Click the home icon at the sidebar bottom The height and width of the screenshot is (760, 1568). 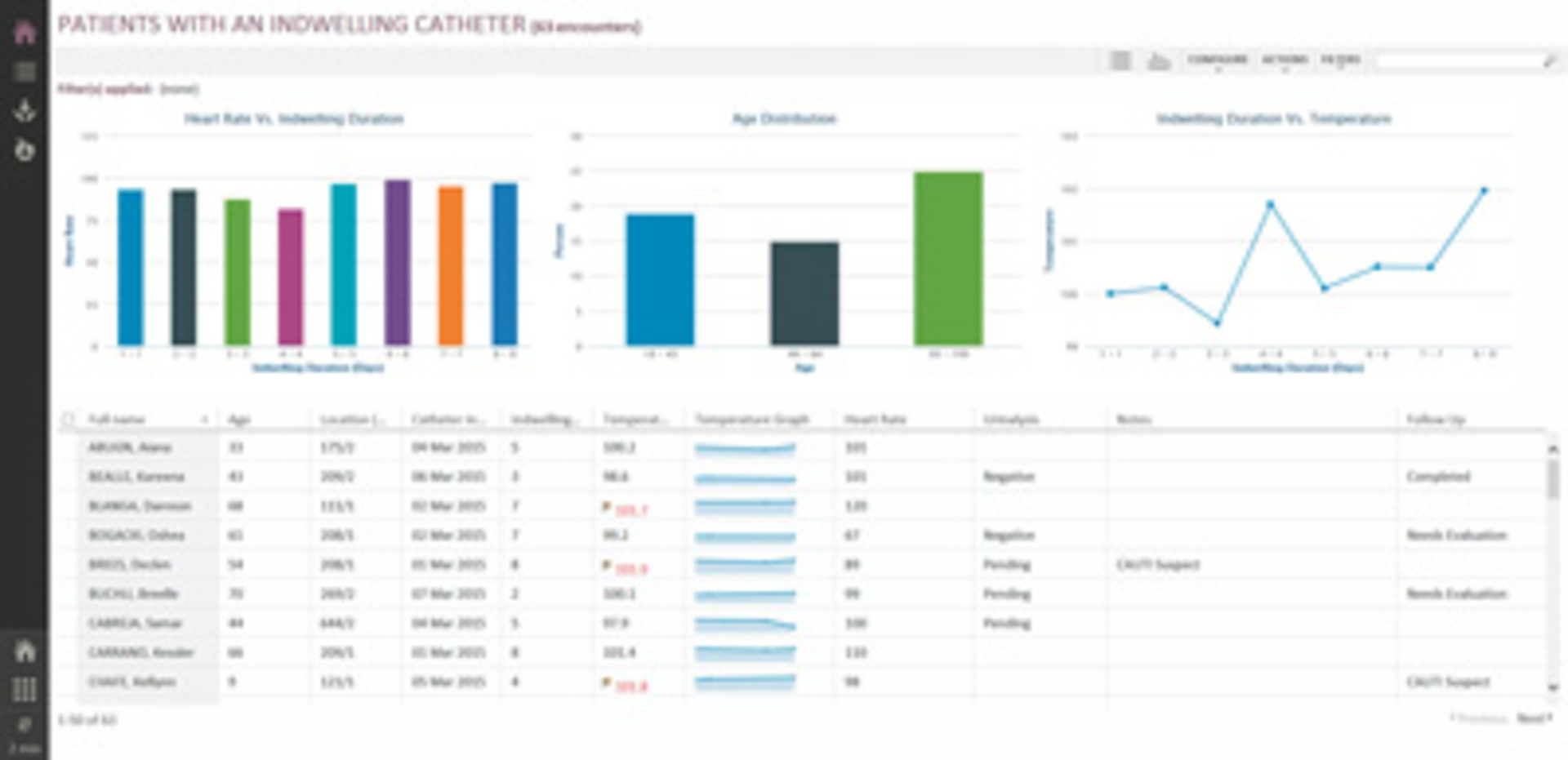pos(24,651)
